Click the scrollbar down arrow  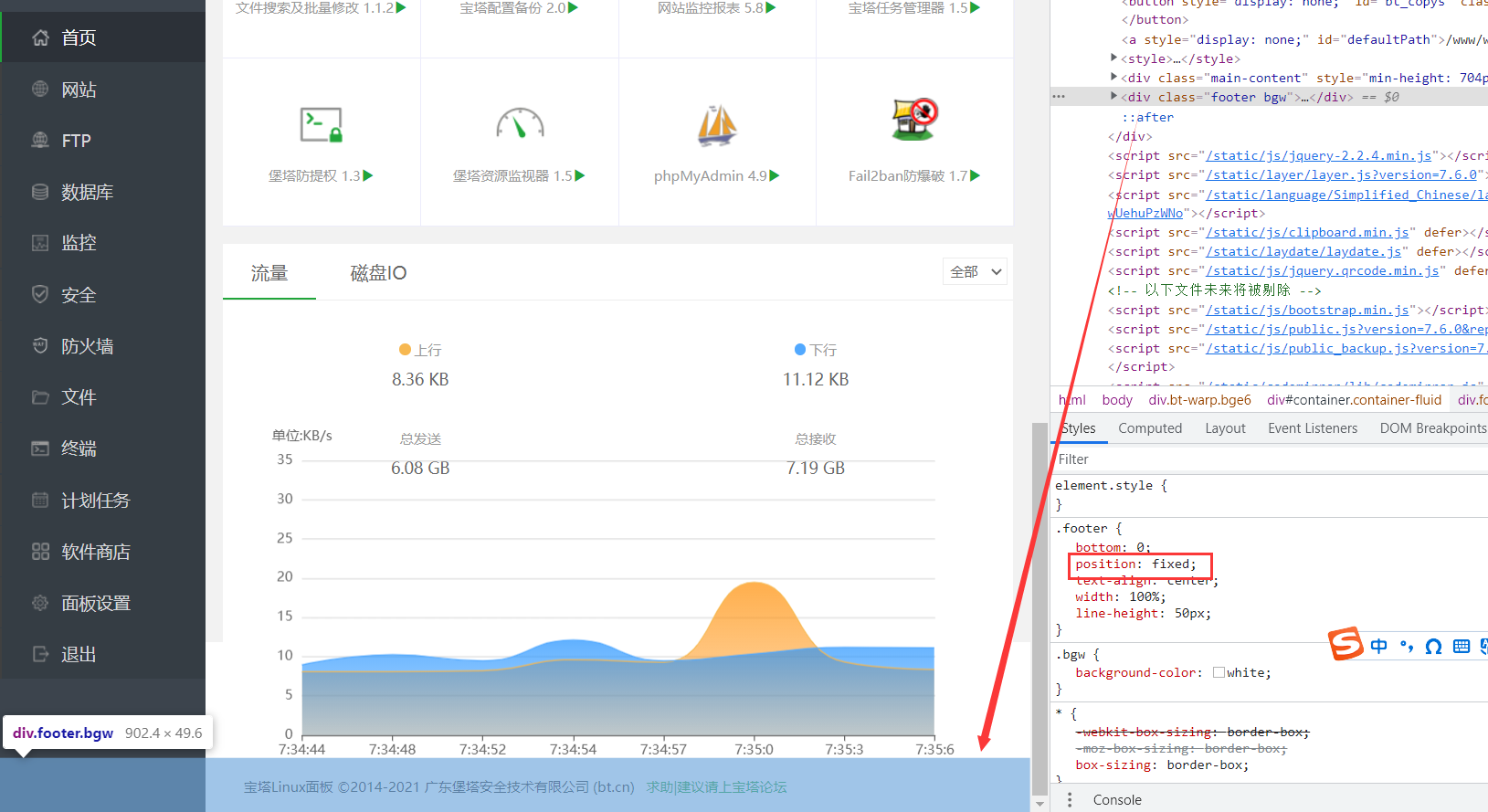coord(1039,804)
